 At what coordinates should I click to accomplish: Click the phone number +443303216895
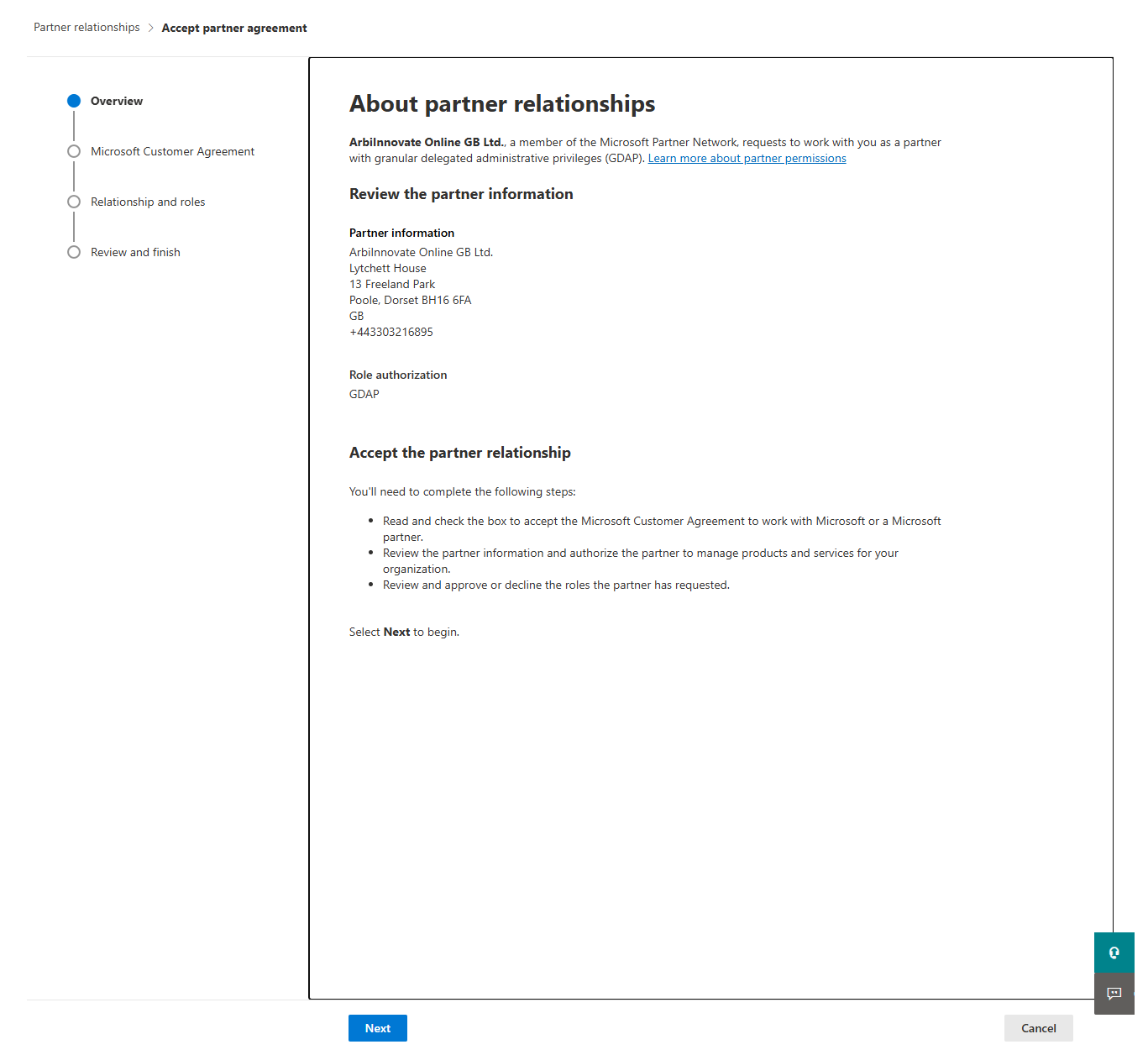[391, 332]
